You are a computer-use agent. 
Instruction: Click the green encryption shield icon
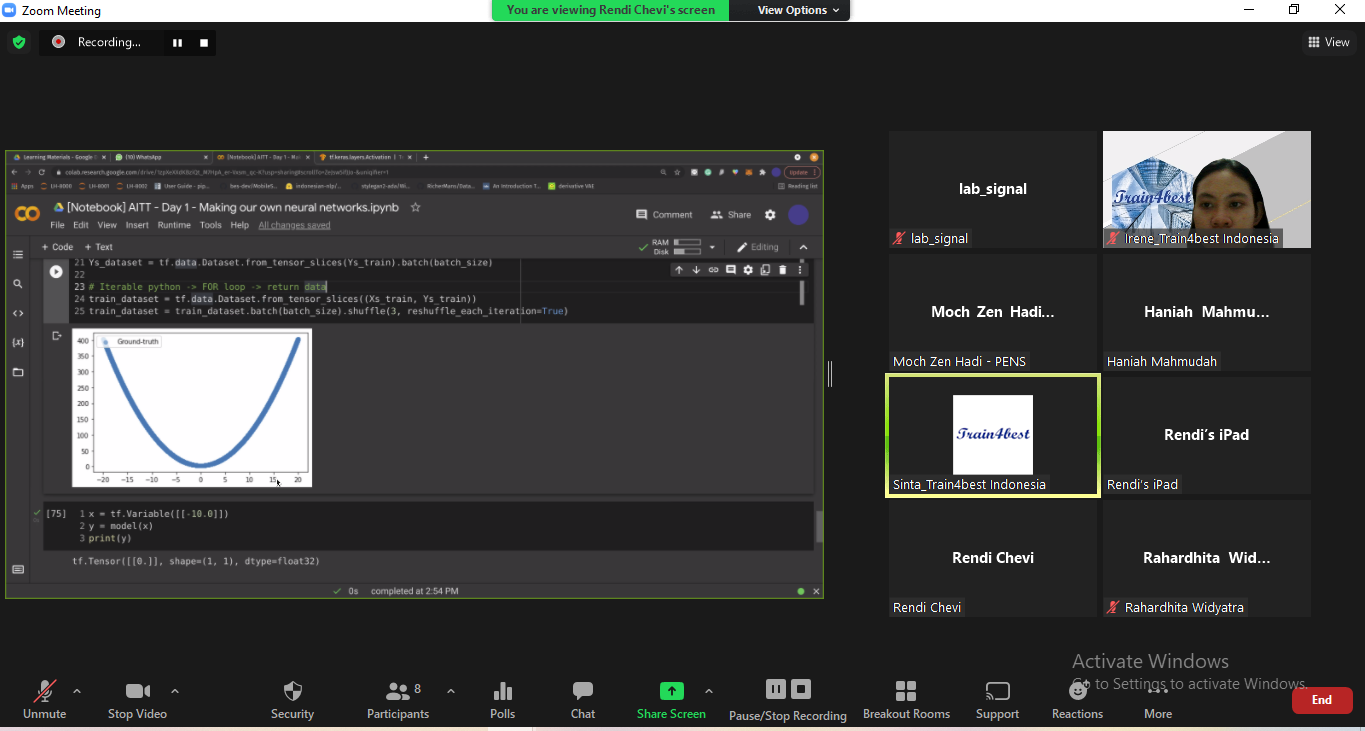[x=19, y=42]
